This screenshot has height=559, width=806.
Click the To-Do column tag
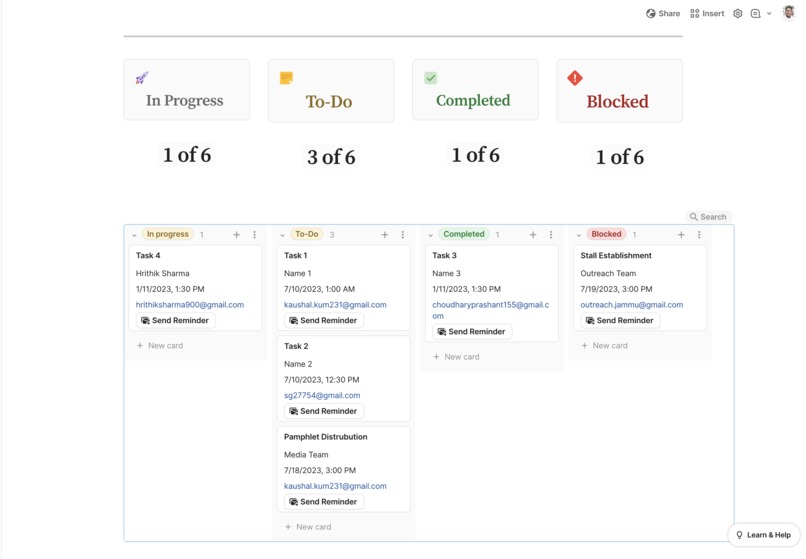click(307, 234)
